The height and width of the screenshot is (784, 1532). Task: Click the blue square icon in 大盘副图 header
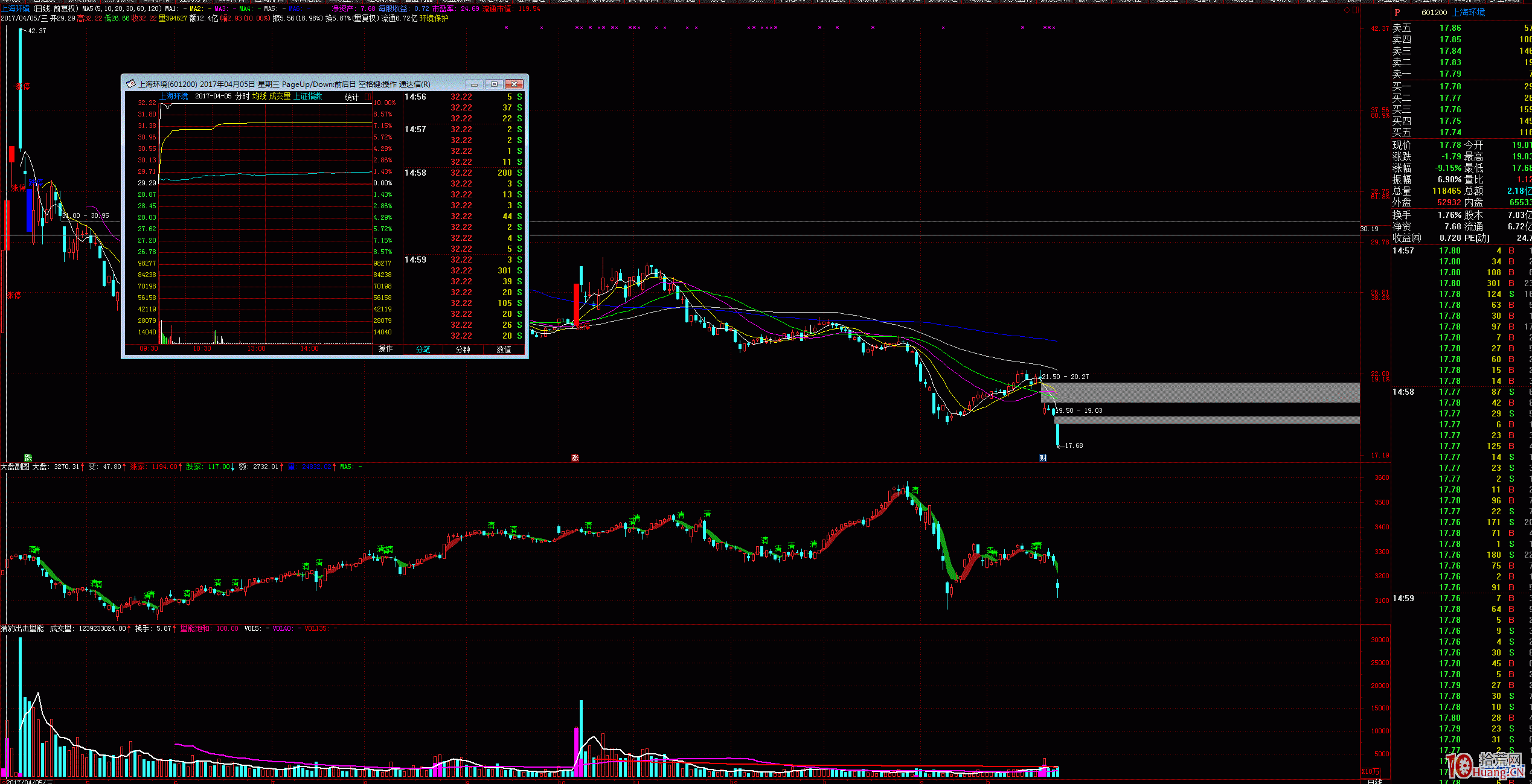click(x=292, y=467)
